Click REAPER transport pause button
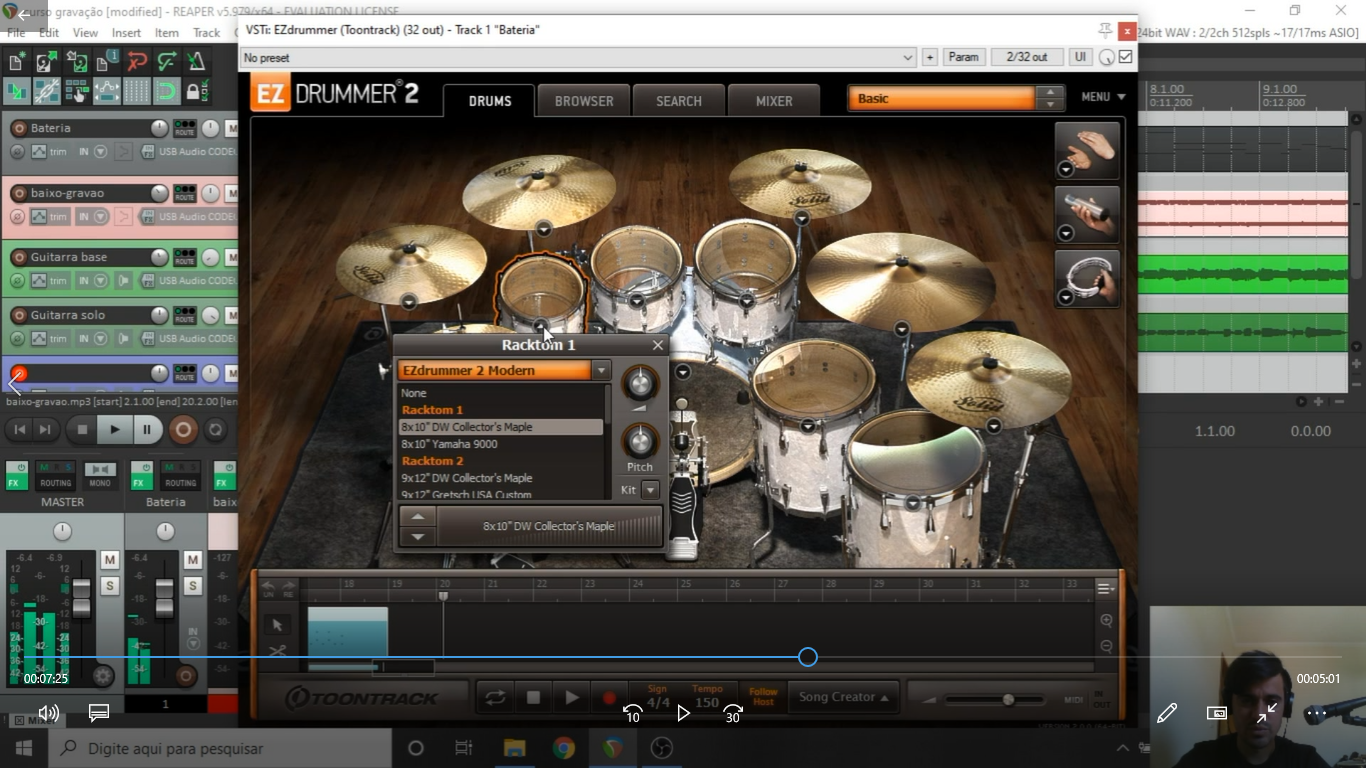Viewport: 1366px width, 768px height. pyautogui.click(x=146, y=430)
